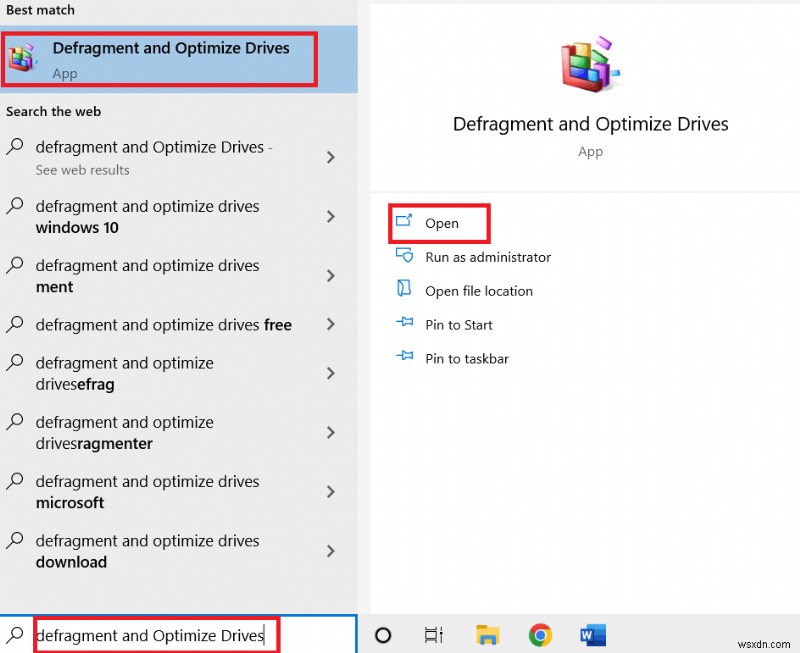Open Cortana from the taskbar circle icon
The width and height of the screenshot is (800, 653).
(383, 635)
